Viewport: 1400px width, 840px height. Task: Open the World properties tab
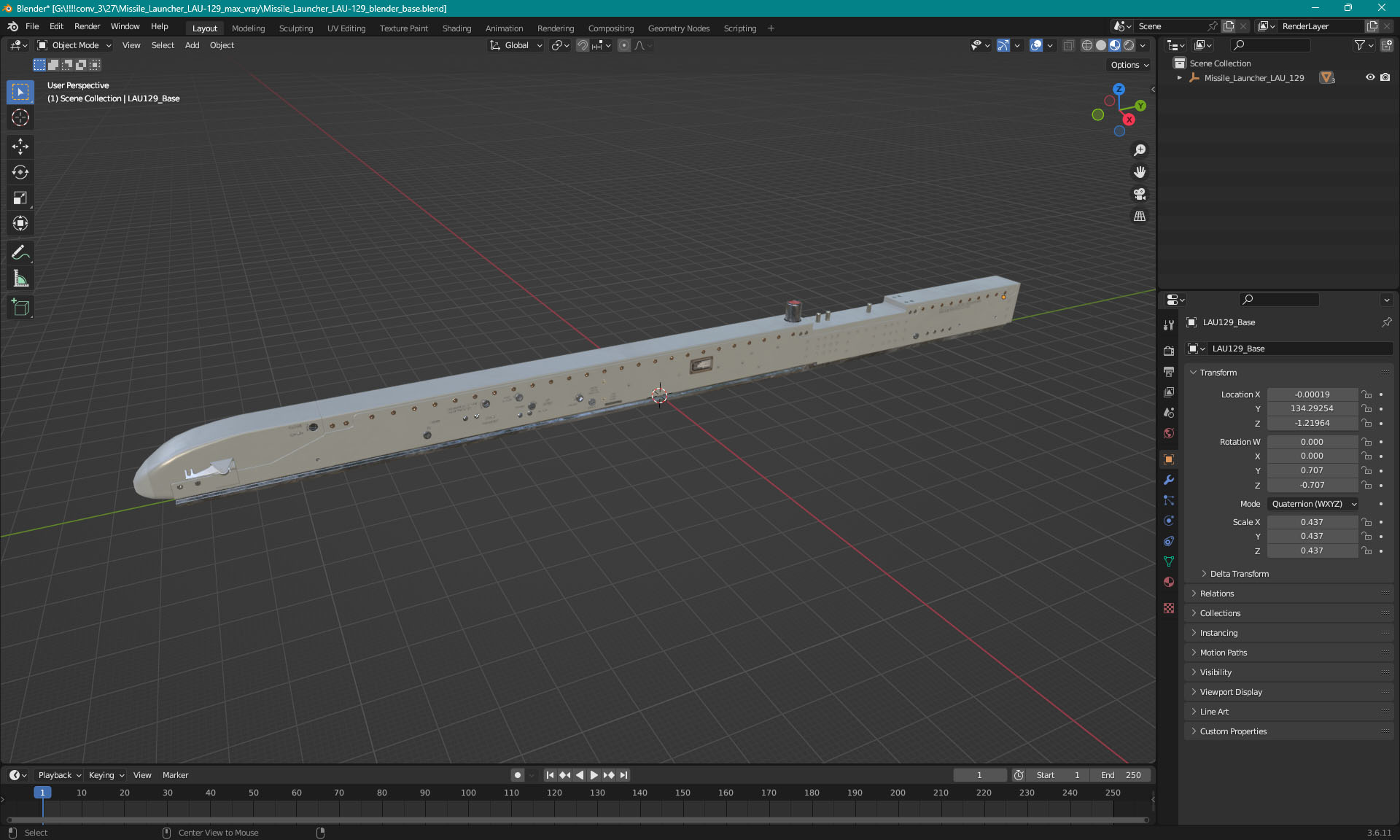(1169, 432)
